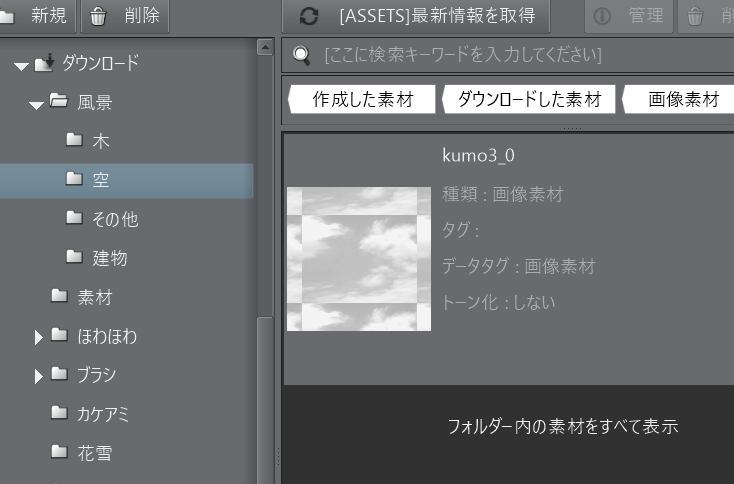The height and width of the screenshot is (484, 734).
Task: Click the 種類 : 画像素材 info line
Action: (503, 194)
